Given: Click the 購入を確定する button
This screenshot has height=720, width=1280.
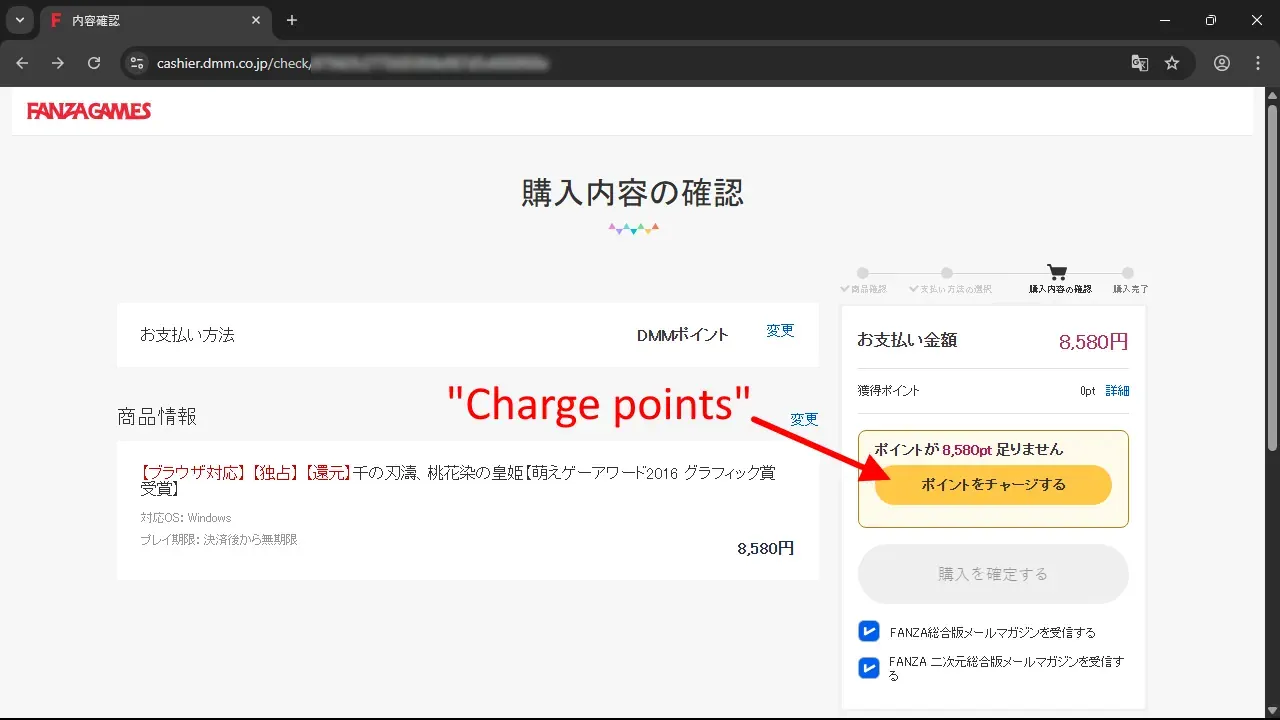Looking at the screenshot, I should click(x=993, y=574).
